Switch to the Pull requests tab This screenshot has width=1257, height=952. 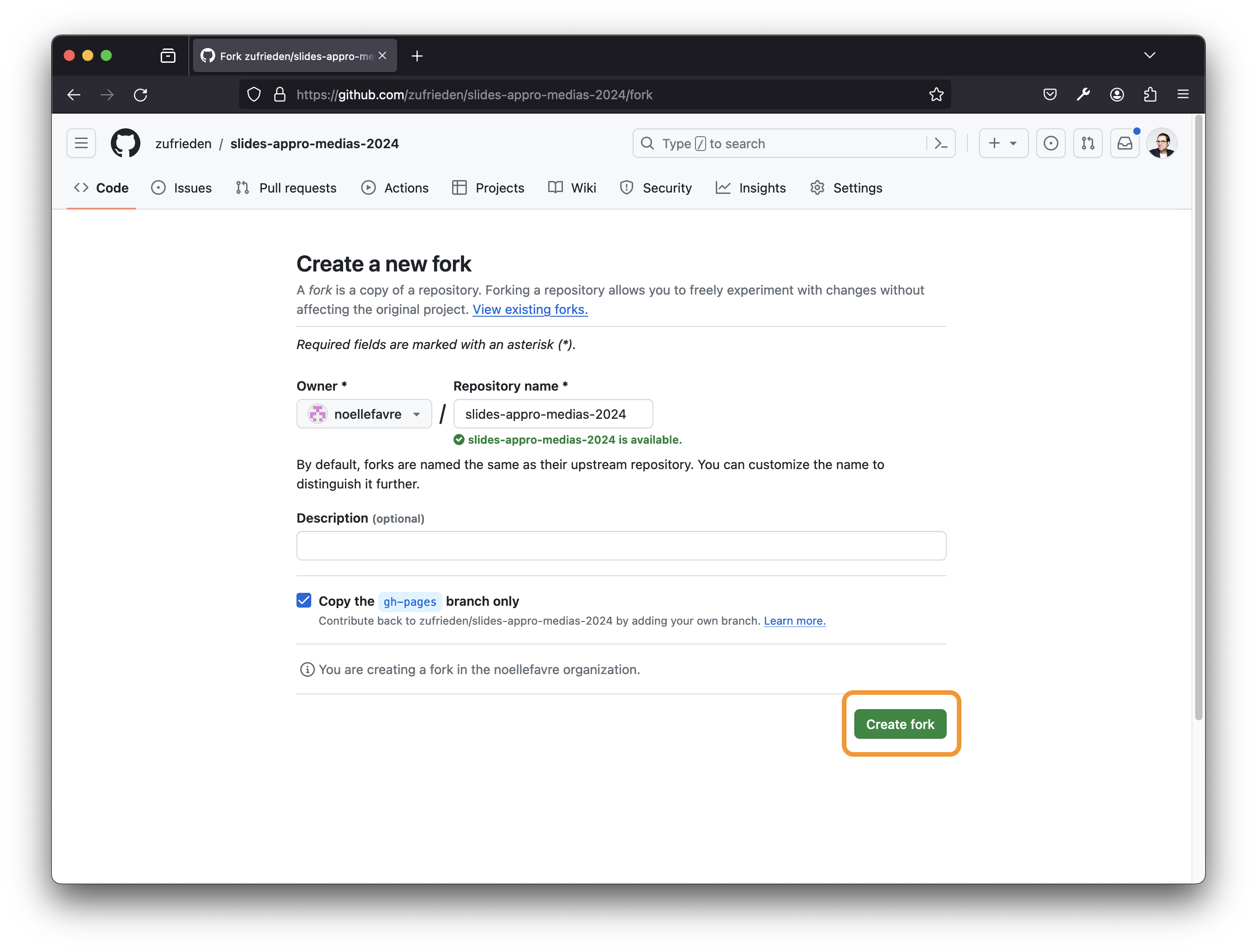pos(286,188)
